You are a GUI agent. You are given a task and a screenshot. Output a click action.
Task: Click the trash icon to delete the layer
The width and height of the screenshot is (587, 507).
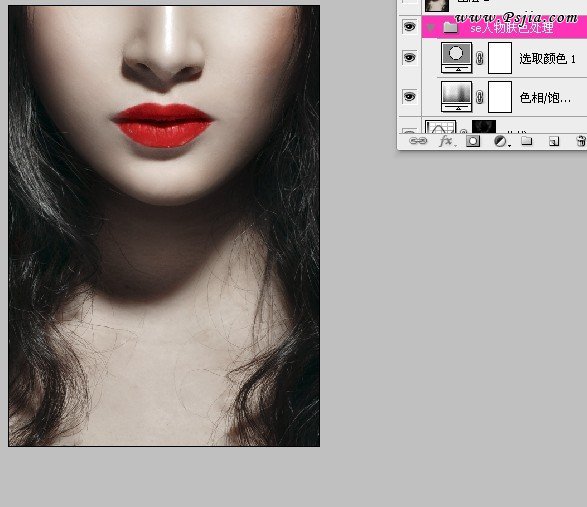(581, 141)
